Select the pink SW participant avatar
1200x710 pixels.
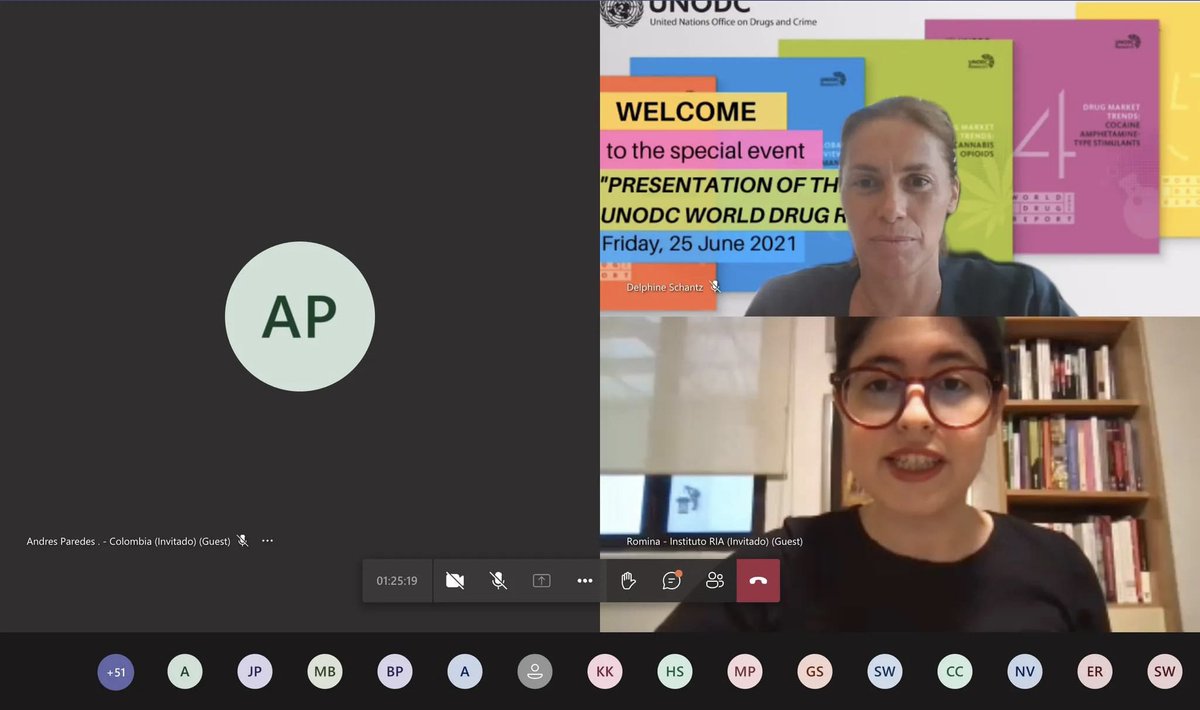[1165, 672]
